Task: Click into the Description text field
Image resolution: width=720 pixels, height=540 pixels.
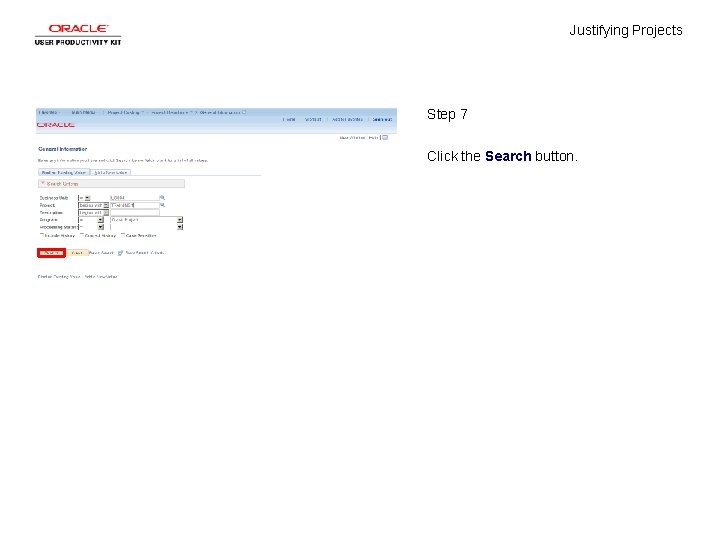Action: [x=135, y=213]
